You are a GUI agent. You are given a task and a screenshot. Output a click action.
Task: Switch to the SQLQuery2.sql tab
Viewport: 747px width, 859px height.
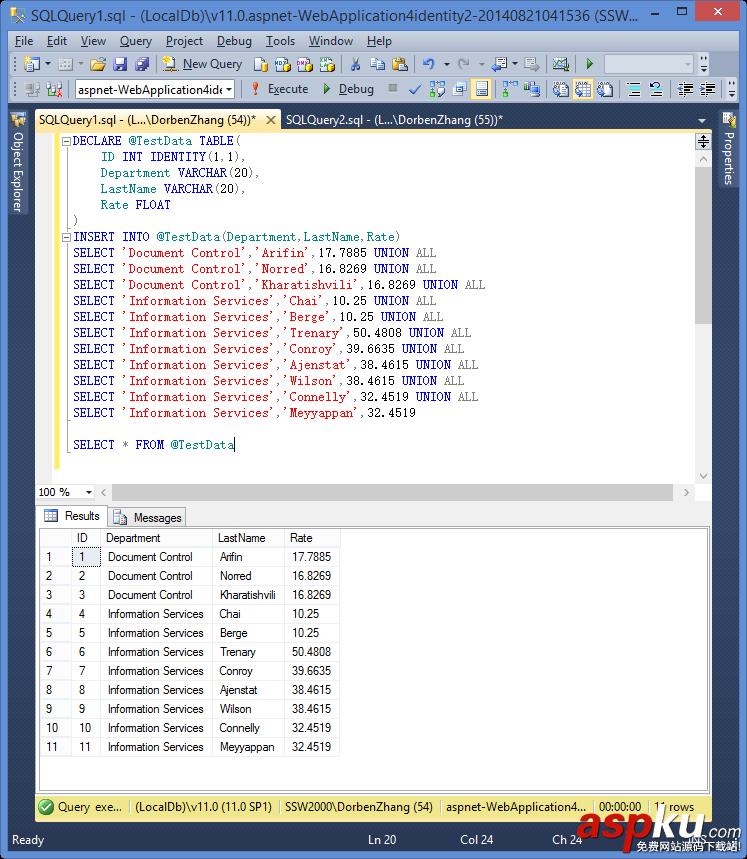point(394,120)
